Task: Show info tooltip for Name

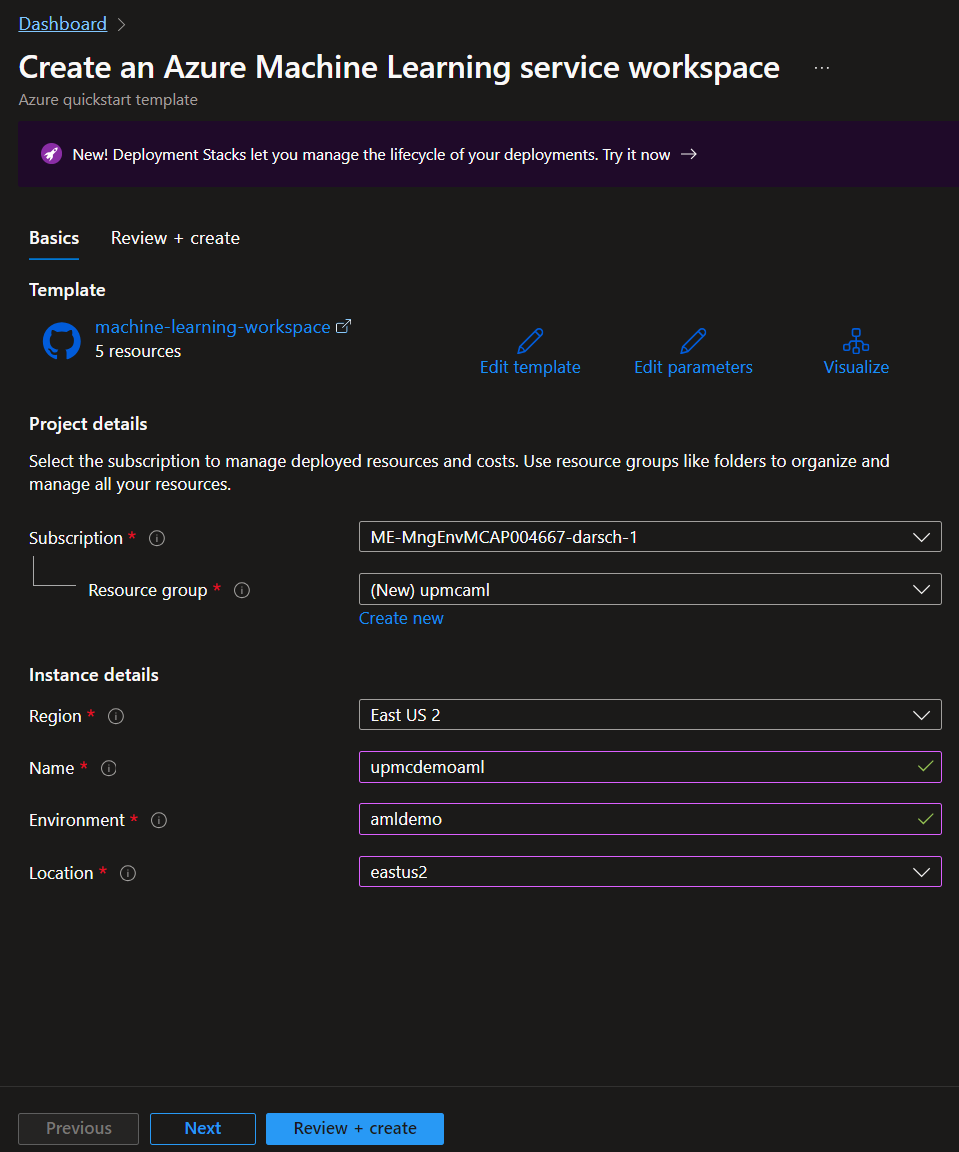Action: 109,768
